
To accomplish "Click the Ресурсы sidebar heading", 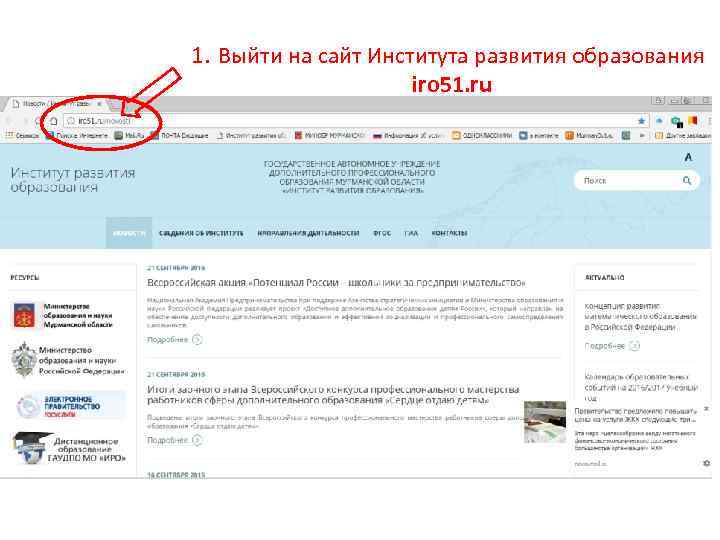I will click(25, 277).
